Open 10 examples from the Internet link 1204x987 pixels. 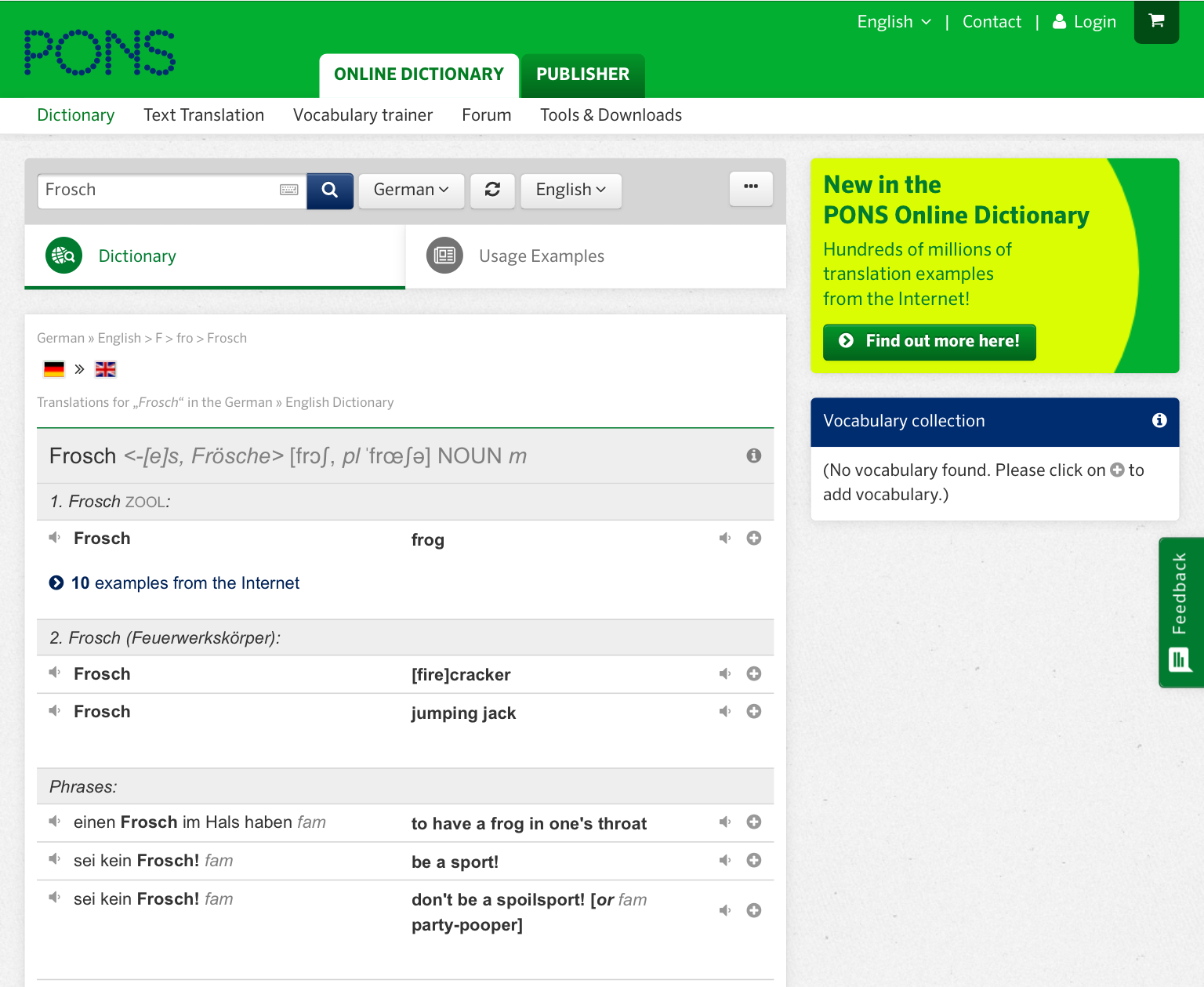(184, 583)
